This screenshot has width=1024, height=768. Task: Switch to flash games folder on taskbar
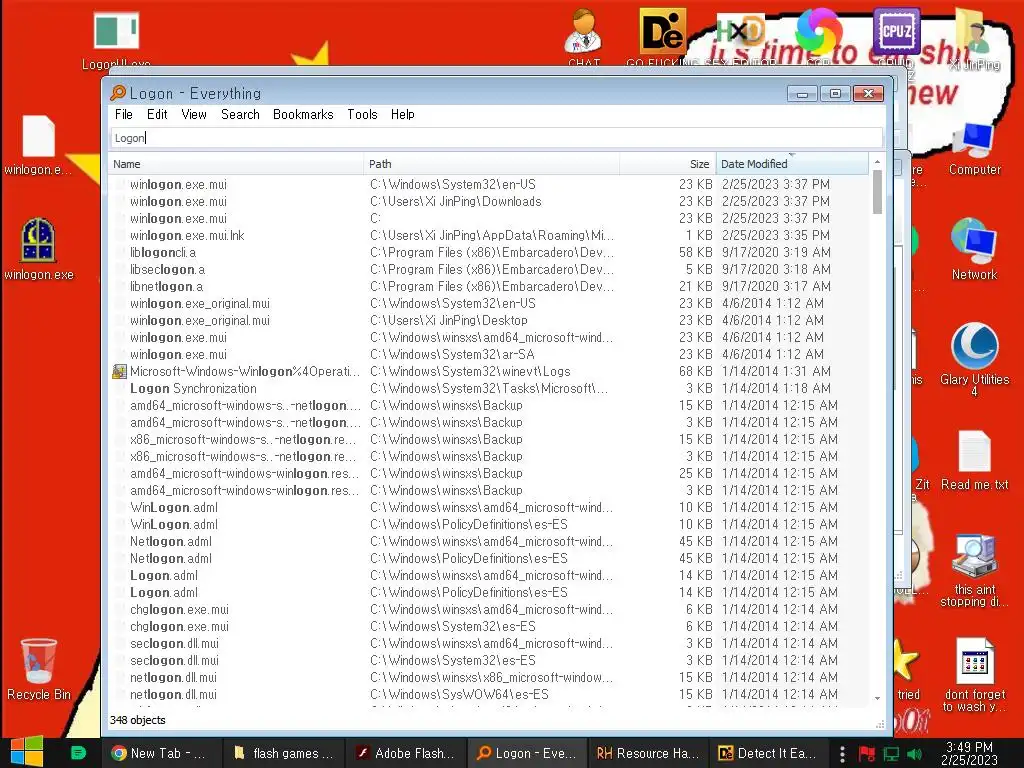tap(283, 753)
